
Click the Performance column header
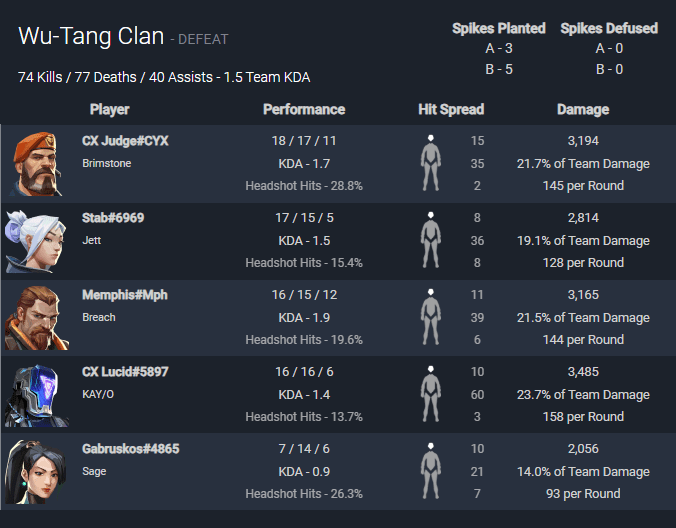click(304, 109)
